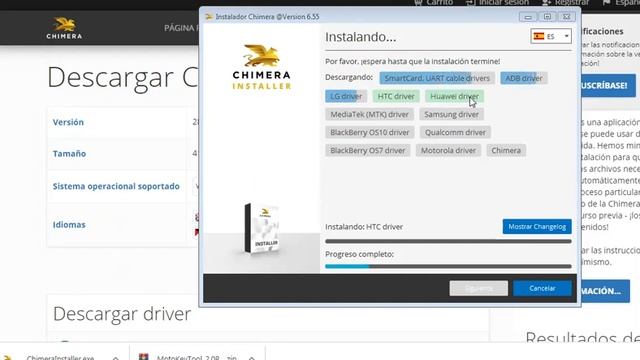
Task: Click Mostrar Changelog button
Action: [537, 227]
